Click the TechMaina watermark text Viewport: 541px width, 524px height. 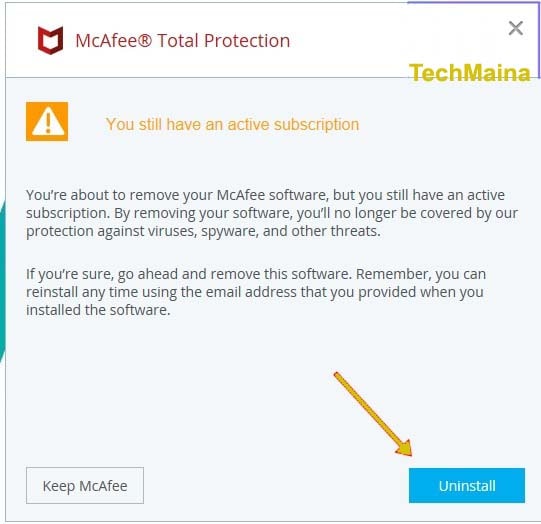(470, 73)
